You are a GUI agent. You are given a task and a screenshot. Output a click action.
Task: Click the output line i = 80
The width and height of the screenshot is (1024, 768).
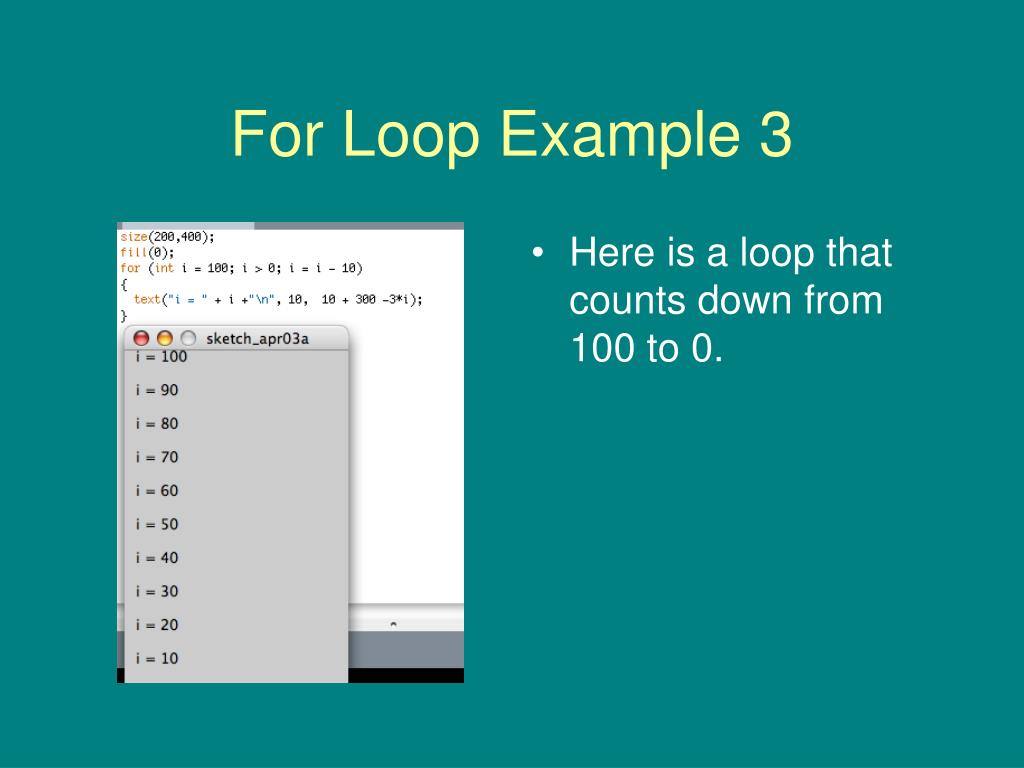coord(157,423)
